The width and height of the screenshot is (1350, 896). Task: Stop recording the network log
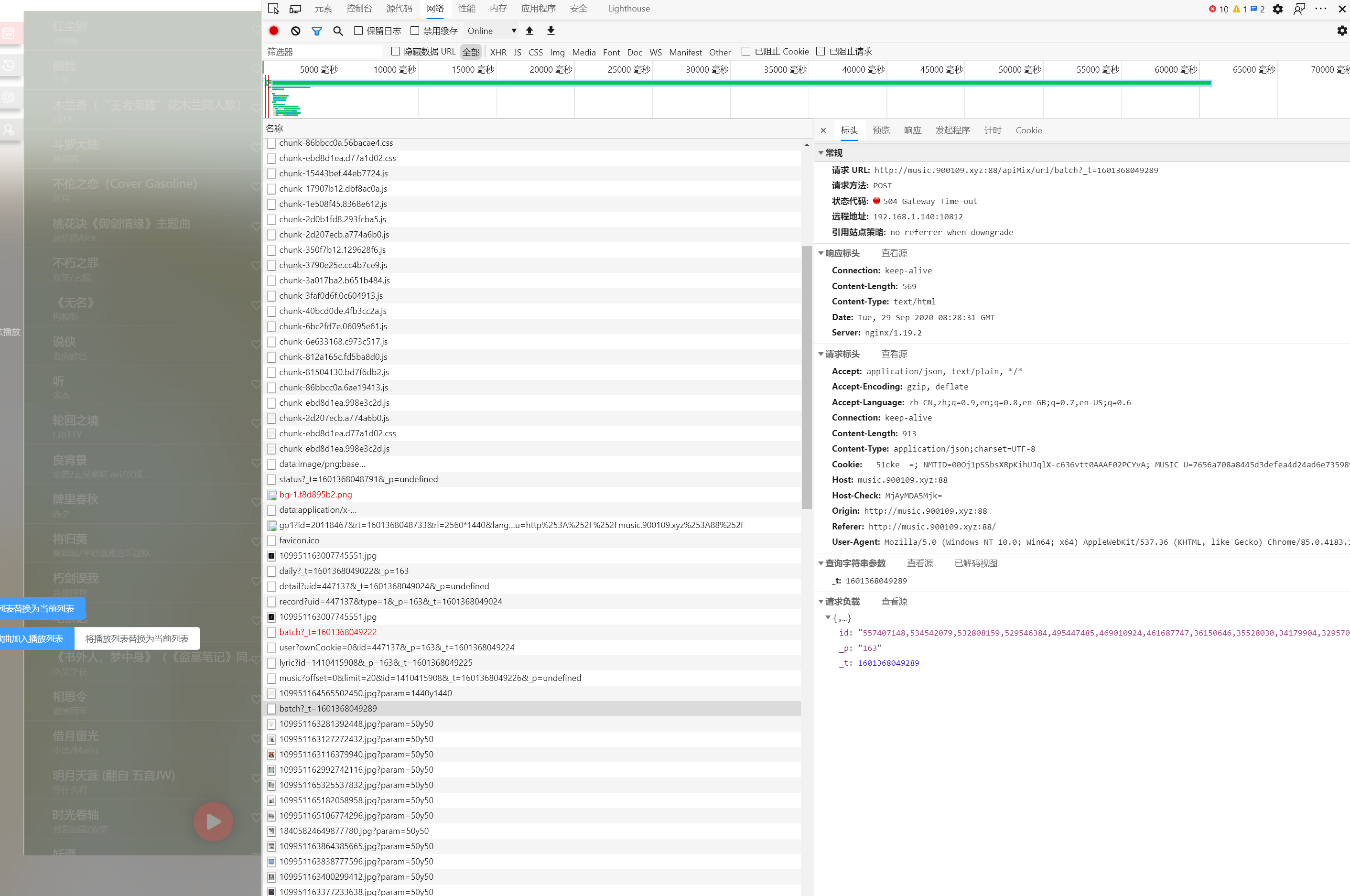tap(273, 31)
